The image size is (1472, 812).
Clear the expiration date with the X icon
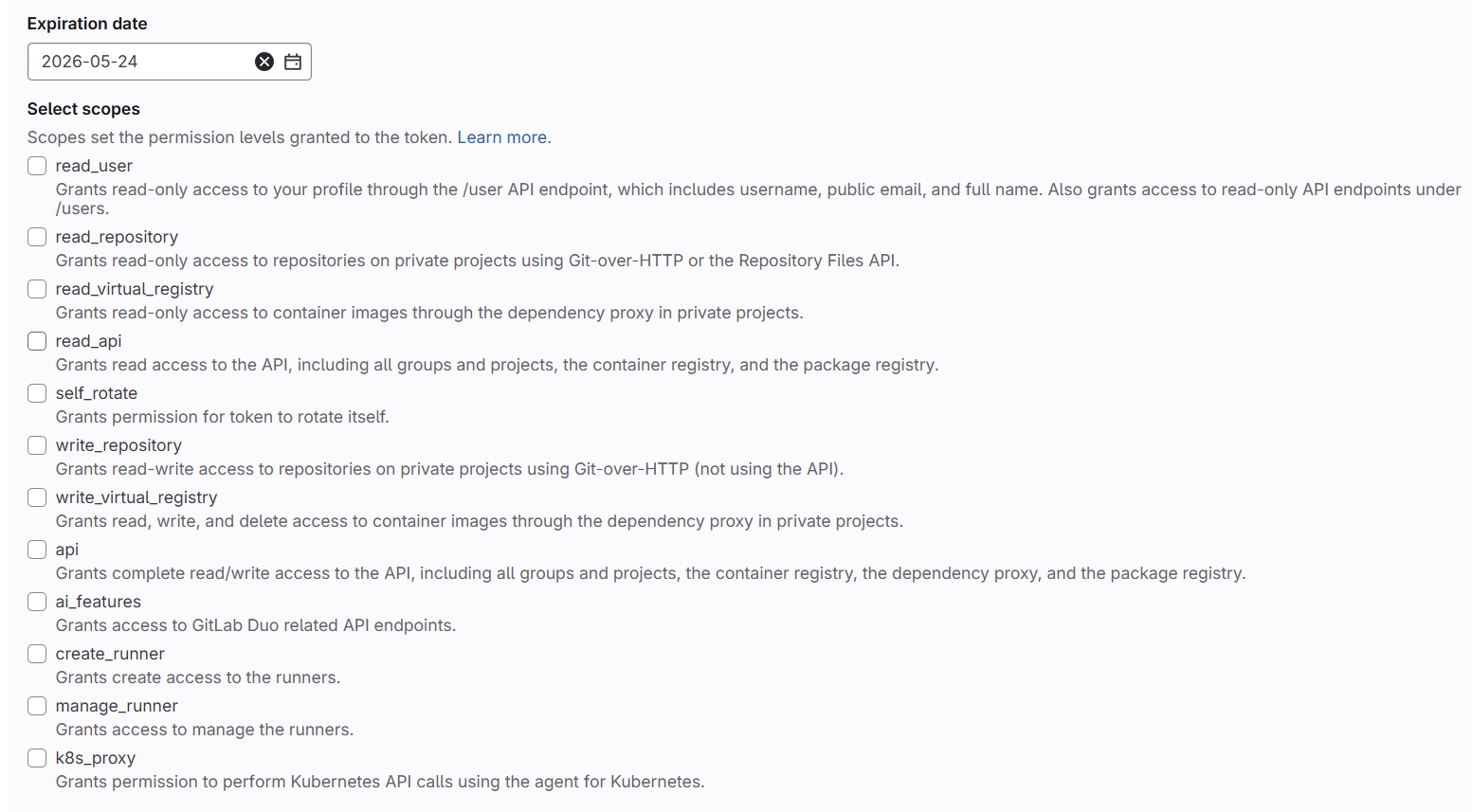pos(264,62)
